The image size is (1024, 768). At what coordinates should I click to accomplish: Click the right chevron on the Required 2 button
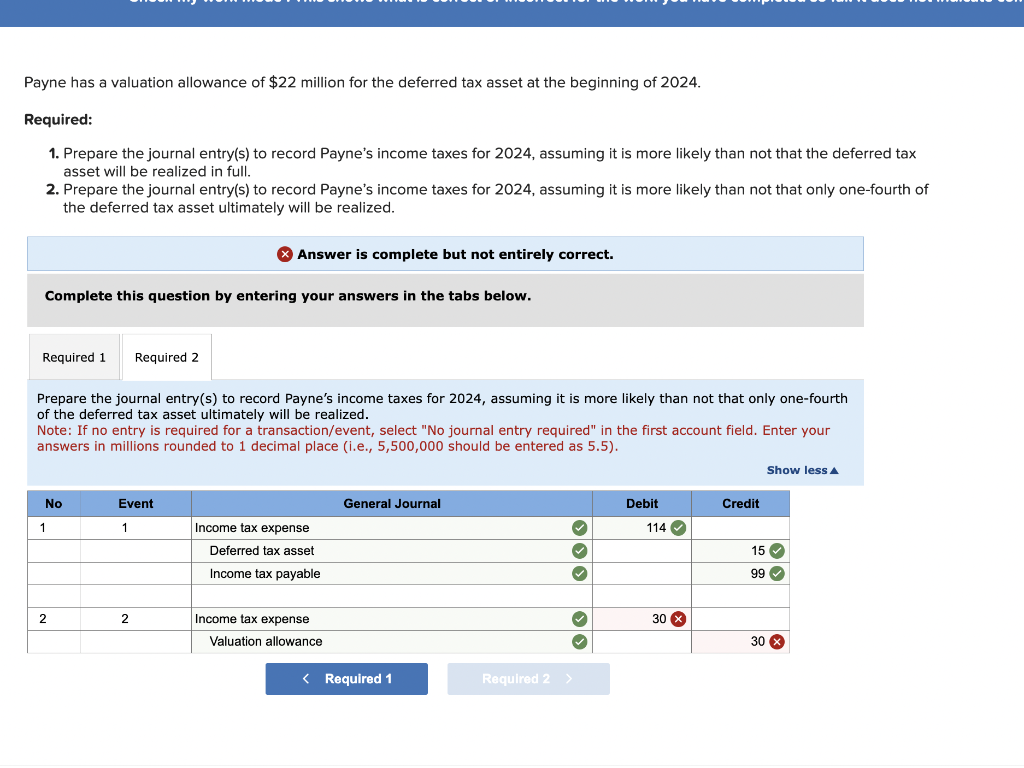[569, 679]
